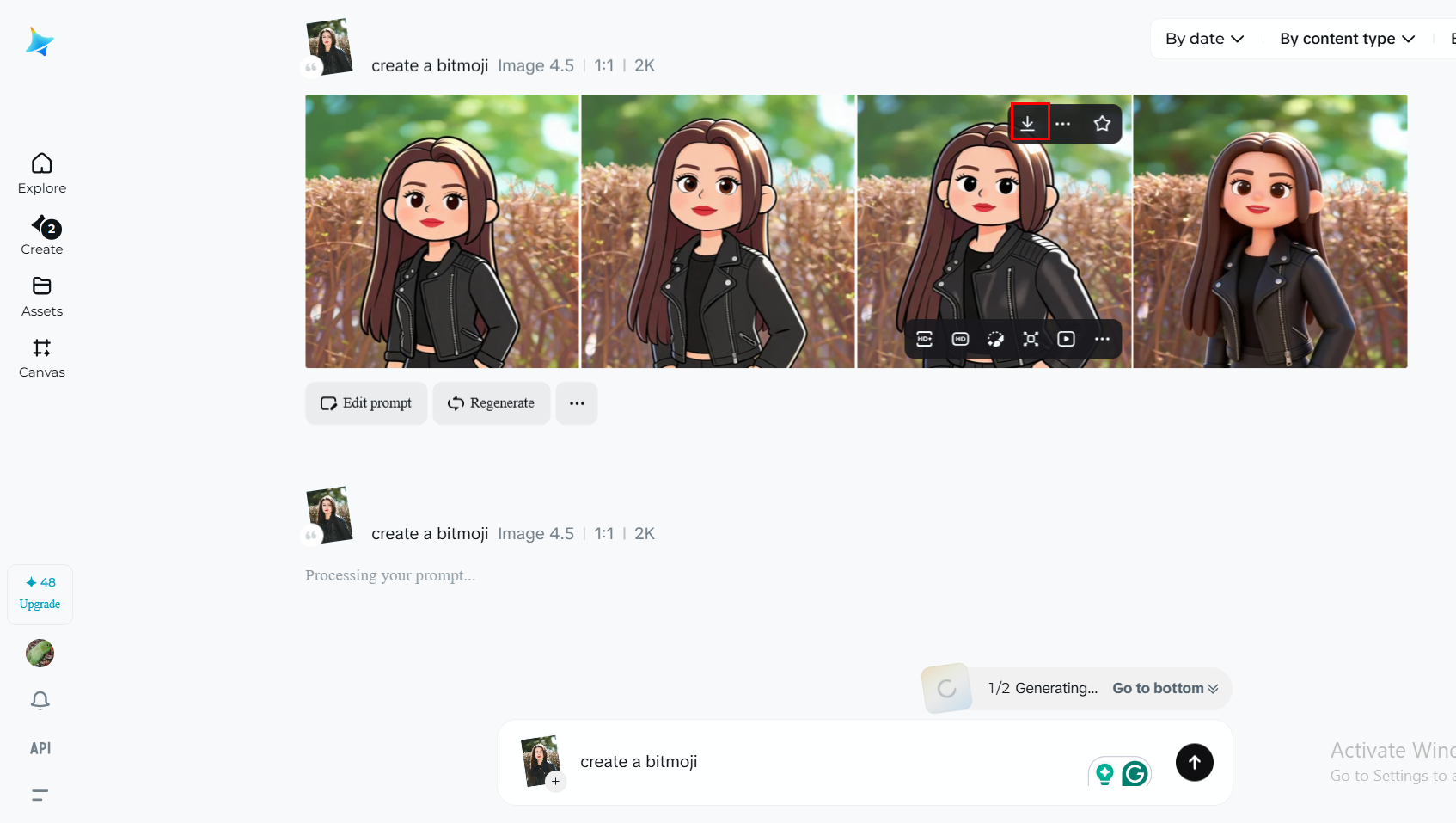
Task: Favorite the image with star icon
Action: pyautogui.click(x=1102, y=124)
